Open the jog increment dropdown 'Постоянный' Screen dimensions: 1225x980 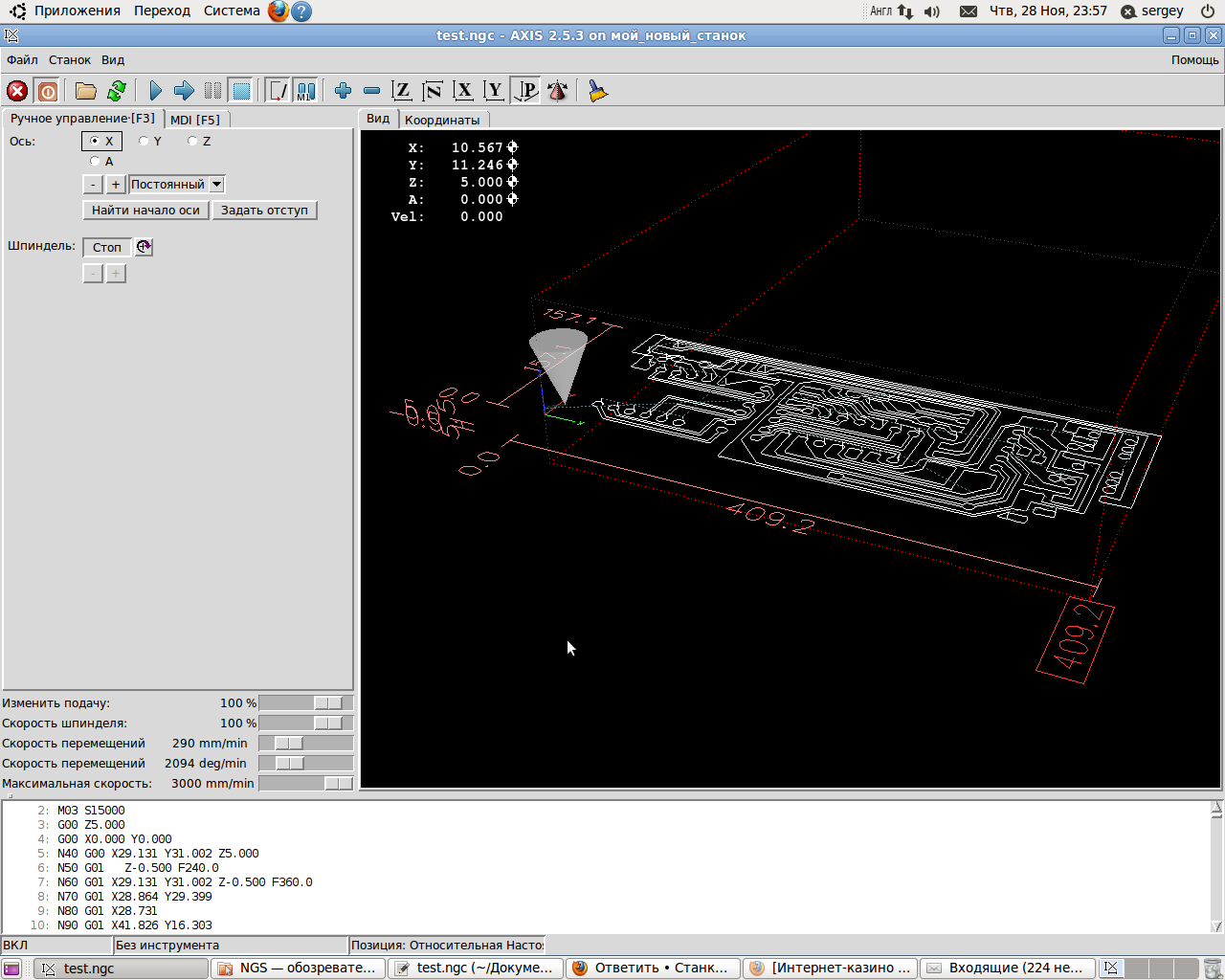(x=177, y=185)
